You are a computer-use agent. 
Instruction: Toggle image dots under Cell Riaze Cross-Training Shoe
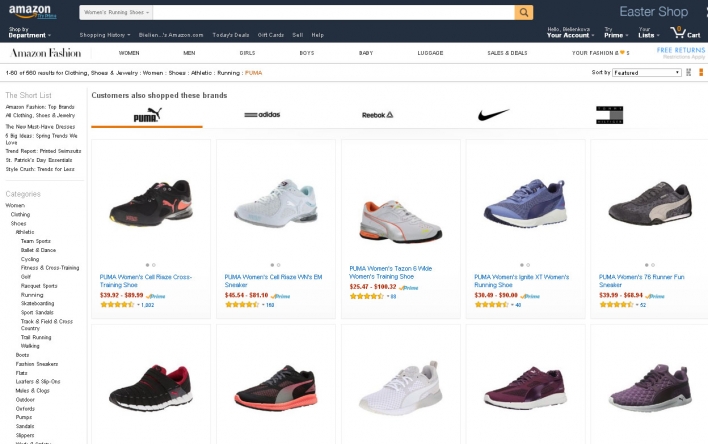(x=151, y=265)
